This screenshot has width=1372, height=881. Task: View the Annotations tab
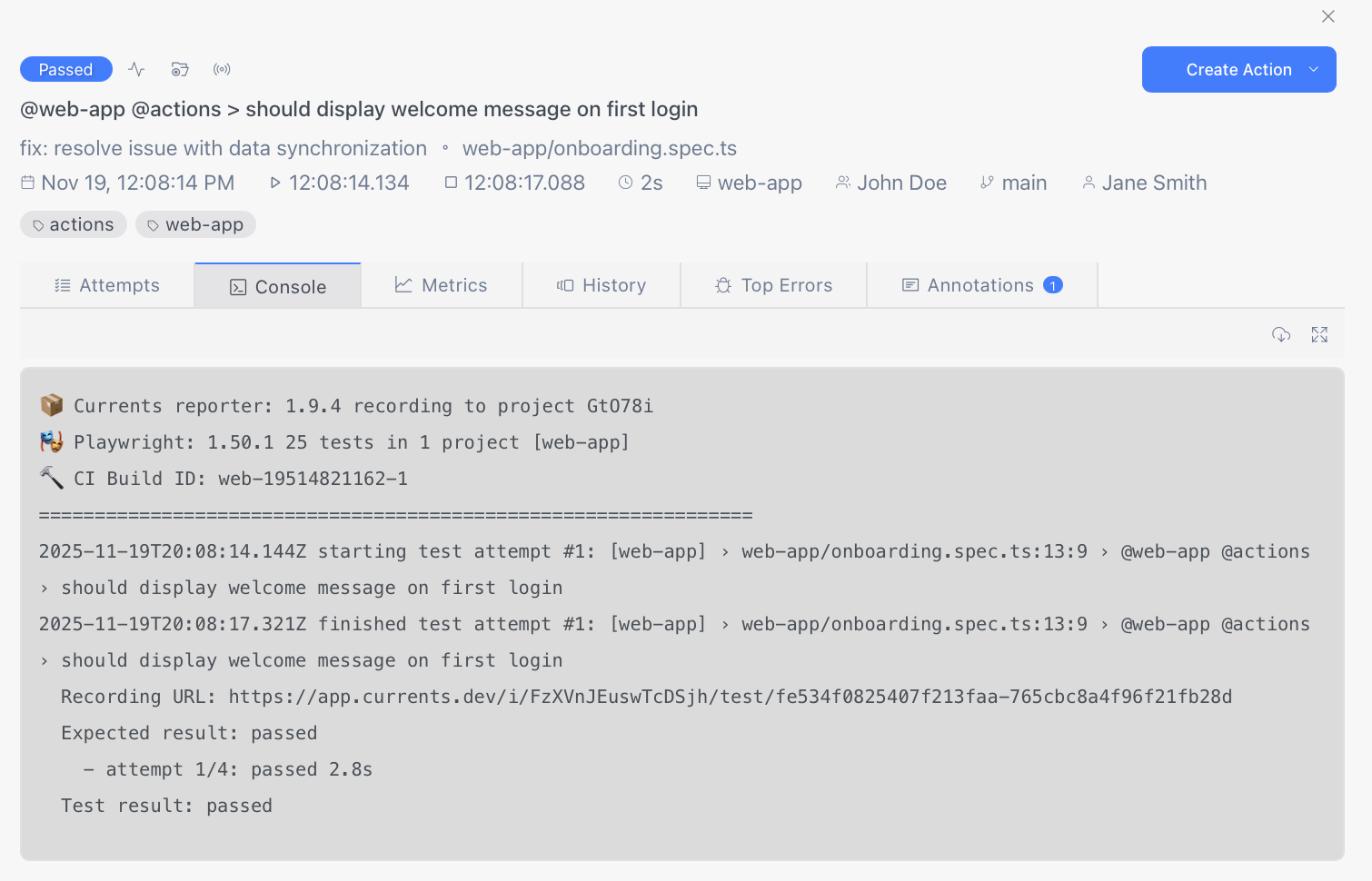[x=981, y=285]
